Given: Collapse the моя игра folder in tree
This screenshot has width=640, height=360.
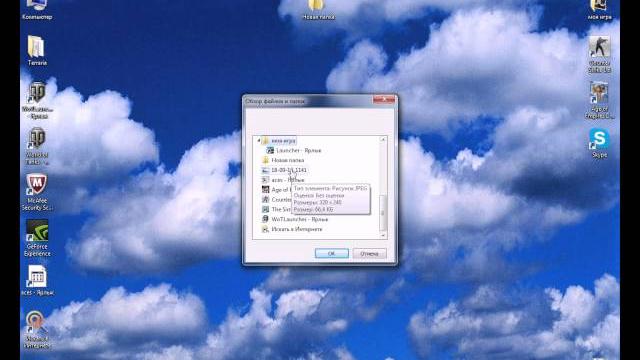Looking at the screenshot, I should click(259, 141).
